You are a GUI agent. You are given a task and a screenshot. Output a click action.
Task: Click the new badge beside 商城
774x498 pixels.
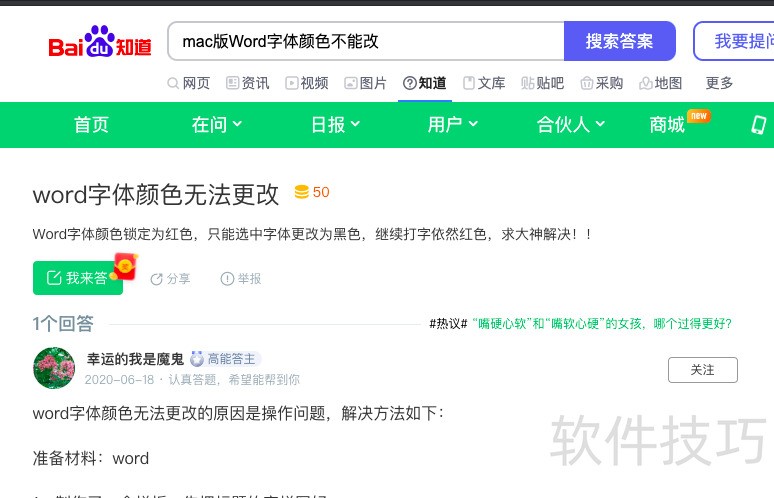pos(698,116)
